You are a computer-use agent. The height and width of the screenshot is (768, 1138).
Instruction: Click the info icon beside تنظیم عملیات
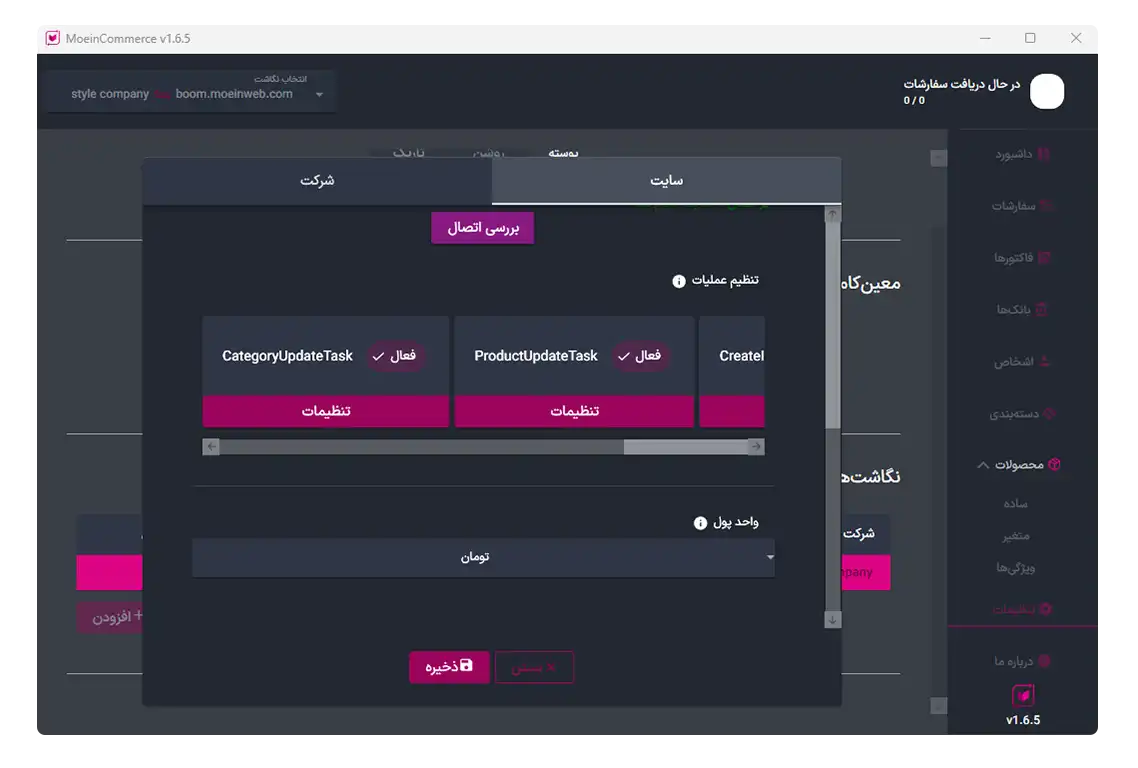pos(679,281)
